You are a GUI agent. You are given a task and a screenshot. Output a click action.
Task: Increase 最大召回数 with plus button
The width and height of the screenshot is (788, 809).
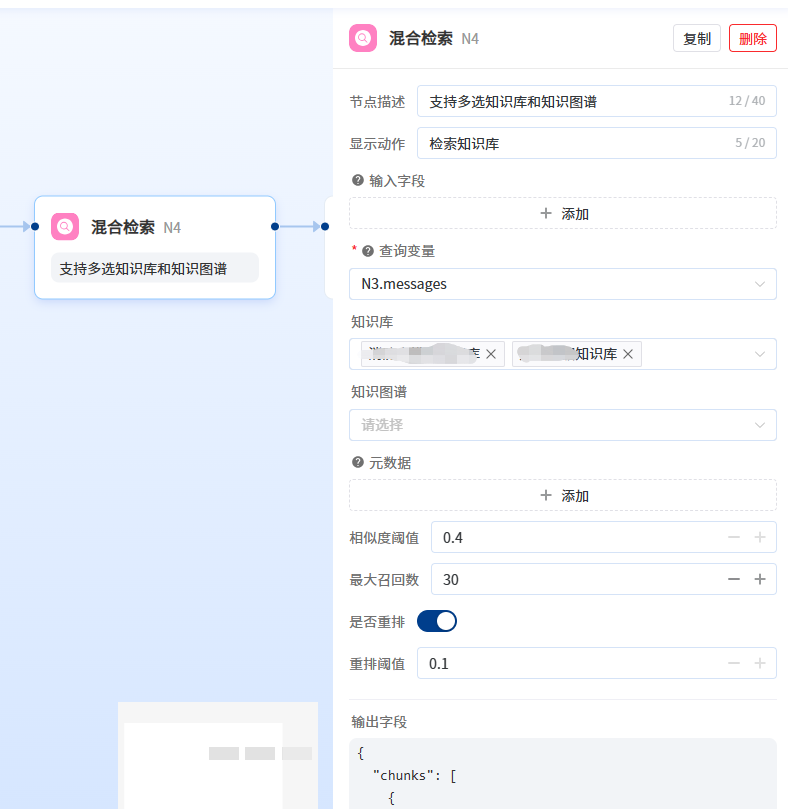tap(760, 580)
